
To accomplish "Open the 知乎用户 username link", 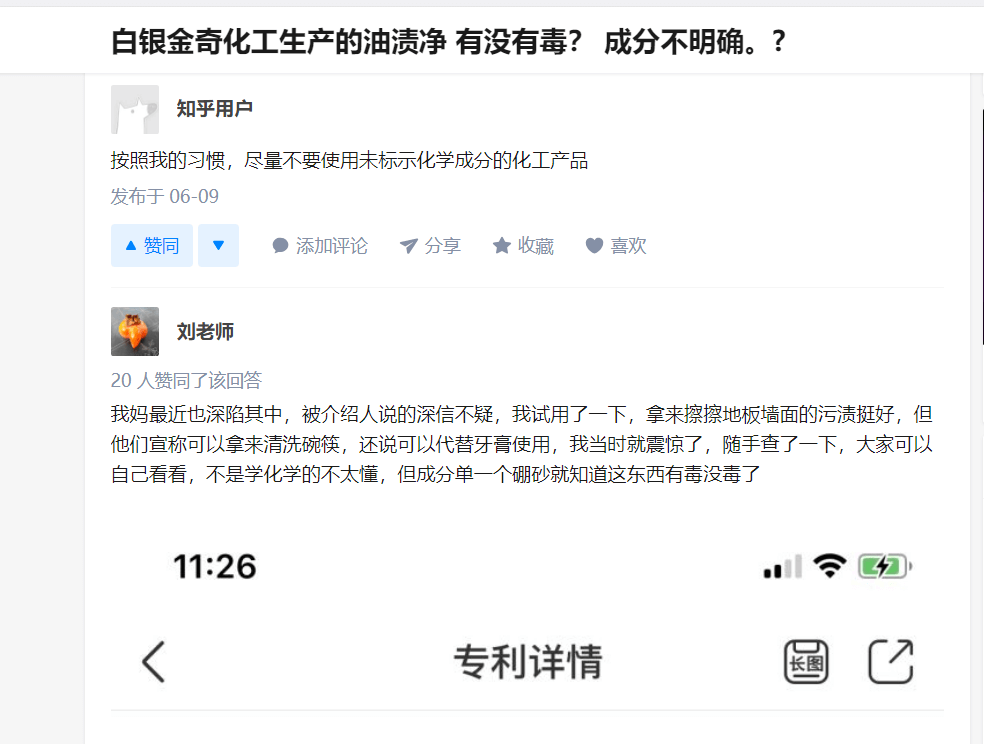I will (215, 109).
